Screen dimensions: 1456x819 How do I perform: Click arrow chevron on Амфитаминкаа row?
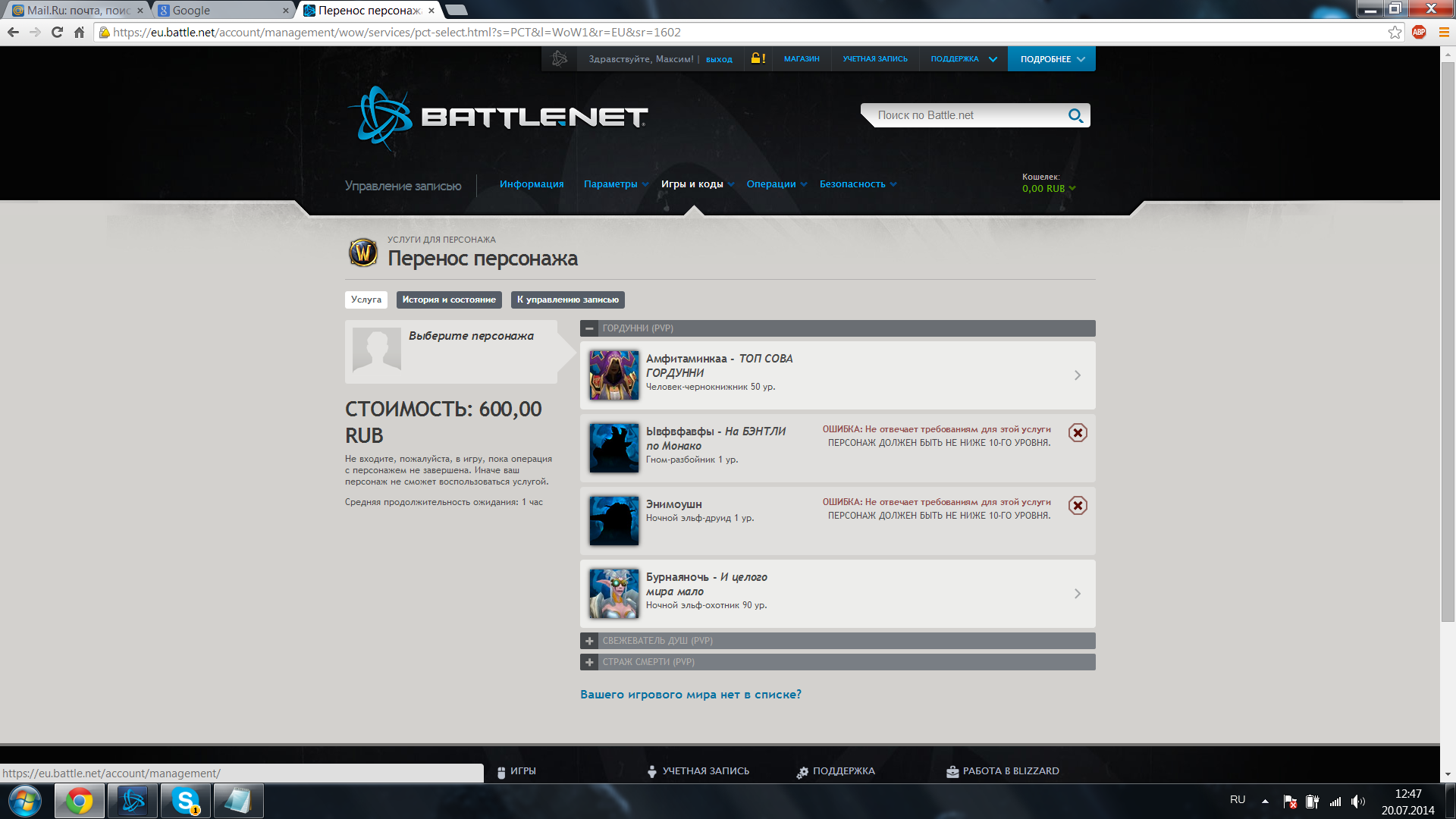[x=1078, y=375]
